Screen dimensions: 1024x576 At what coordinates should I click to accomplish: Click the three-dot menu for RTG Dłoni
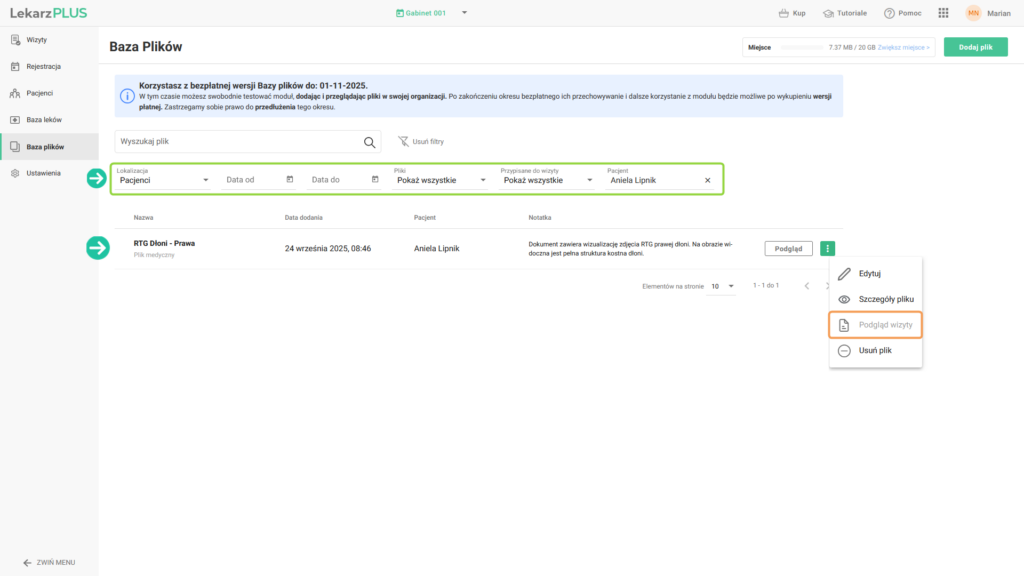click(x=827, y=249)
